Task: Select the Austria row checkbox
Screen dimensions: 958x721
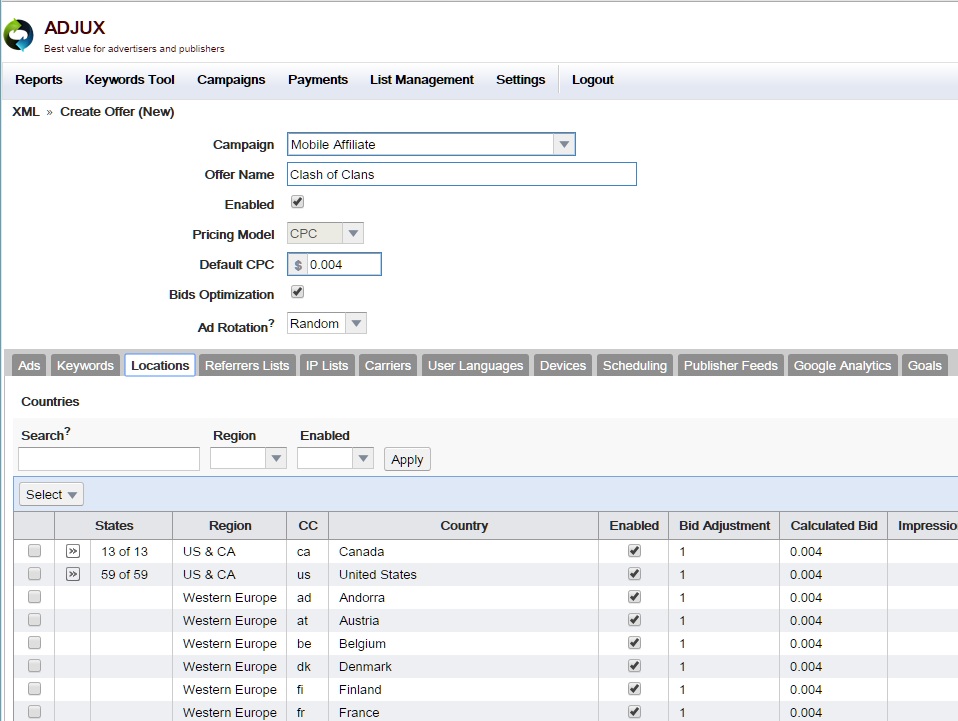Action: click(x=34, y=620)
